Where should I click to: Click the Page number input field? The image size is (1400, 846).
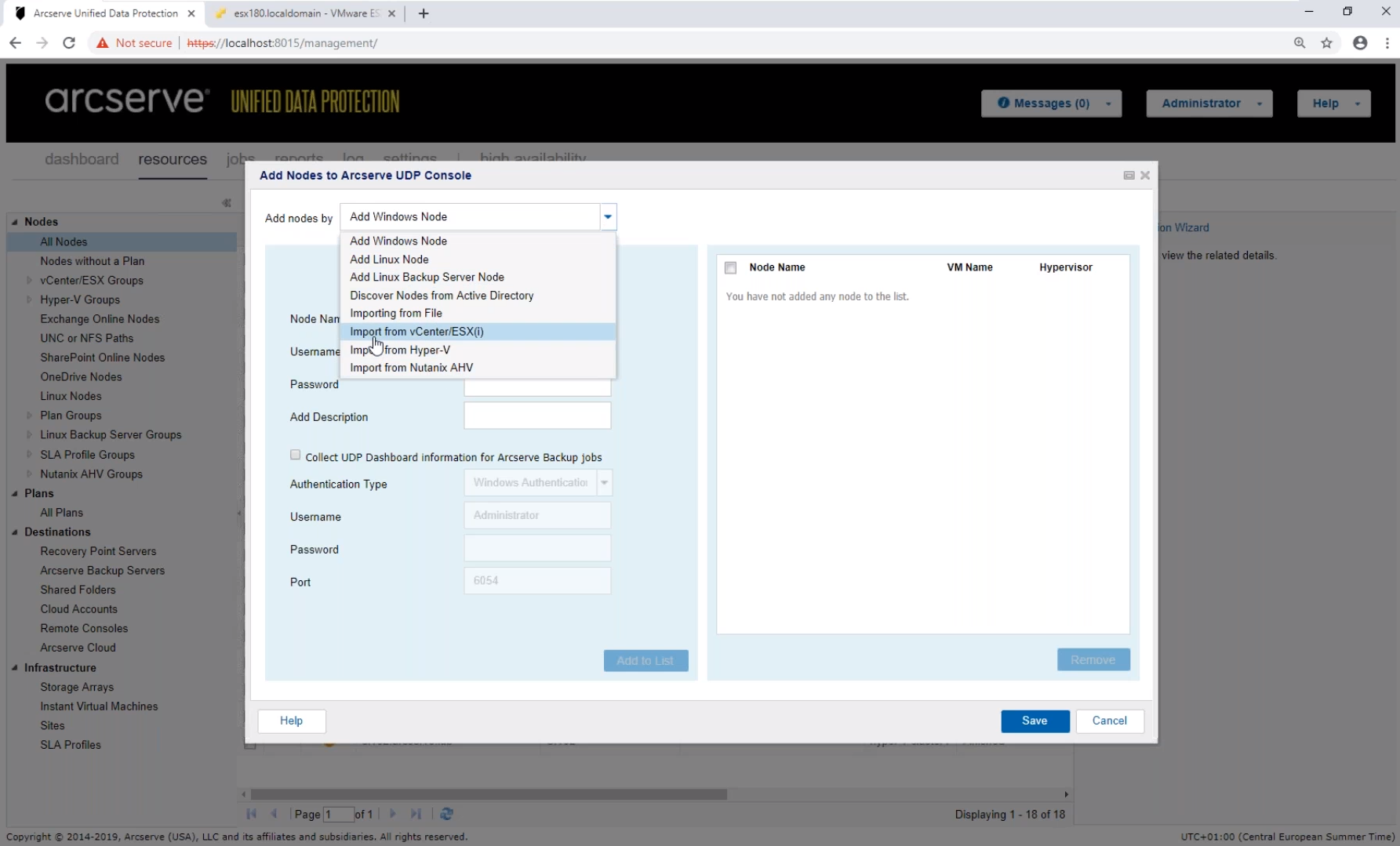pyautogui.click(x=337, y=814)
